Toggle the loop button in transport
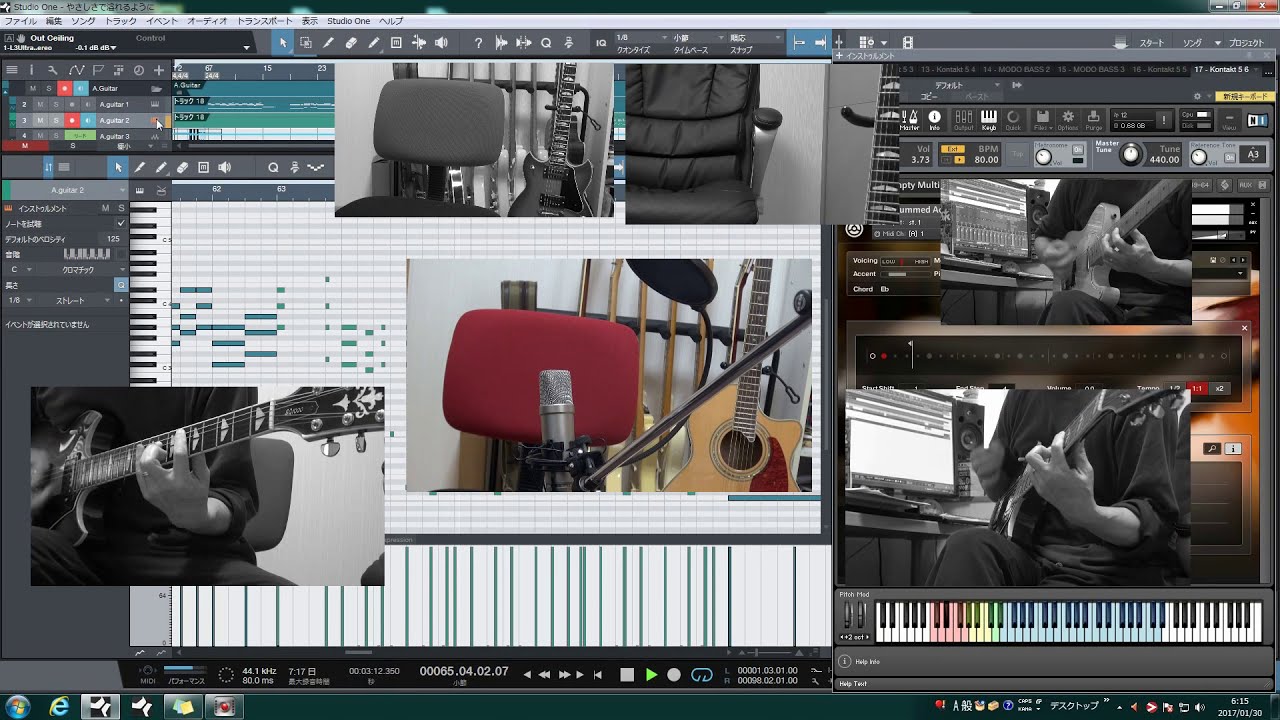The height and width of the screenshot is (720, 1280). point(702,675)
